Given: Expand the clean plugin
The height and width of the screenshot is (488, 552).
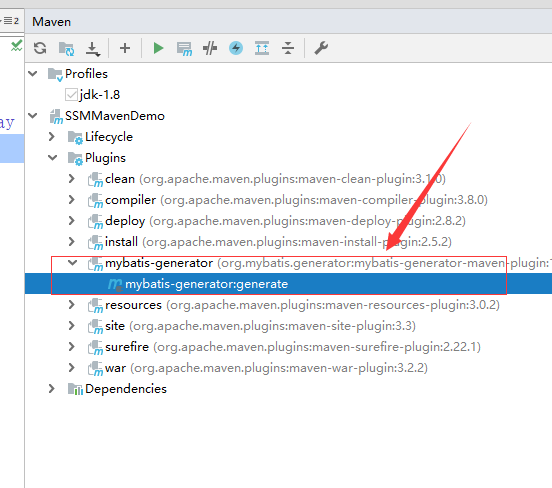Looking at the screenshot, I should click(71, 179).
